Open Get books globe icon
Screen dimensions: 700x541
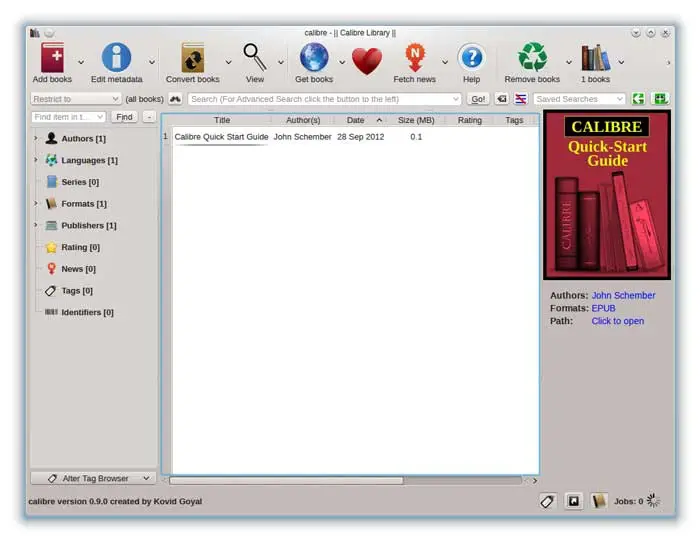point(314,58)
